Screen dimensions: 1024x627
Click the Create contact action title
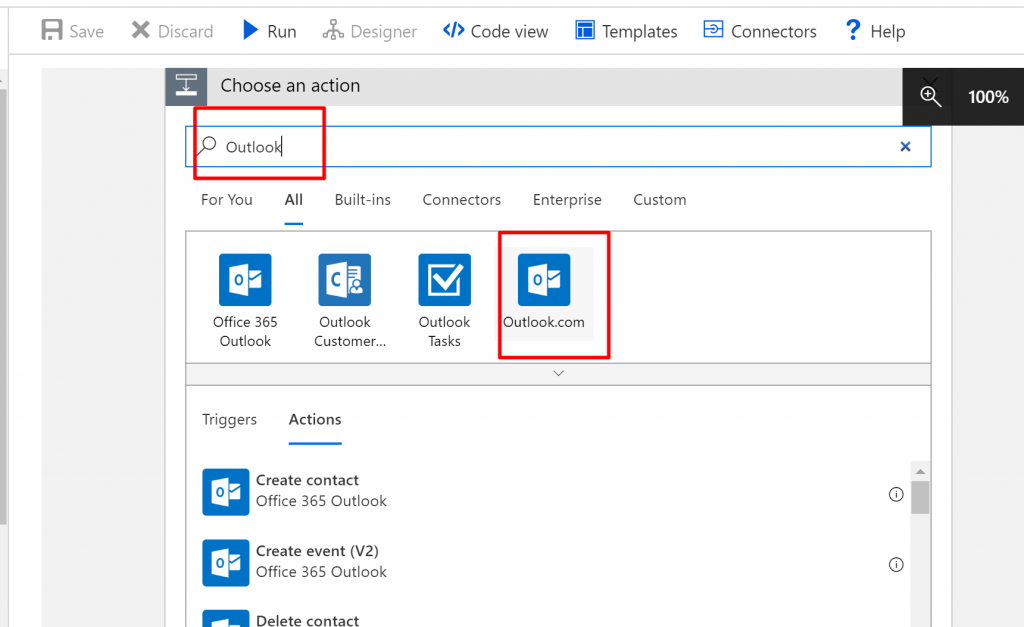(307, 480)
